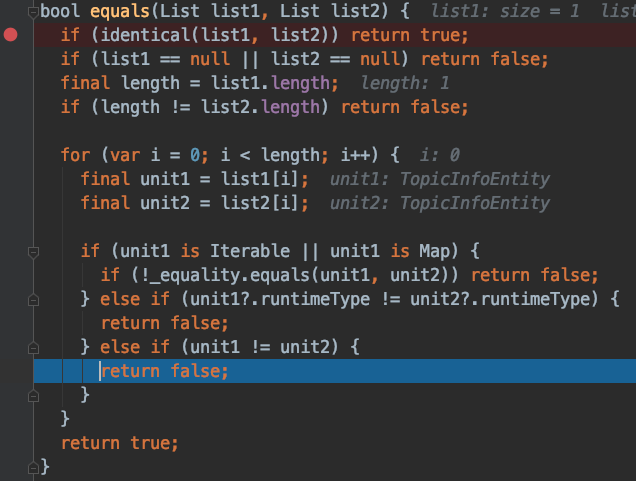Fold the 'if (unit1 is Iterable' block
Viewport: 636px width, 481px height.
pyautogui.click(x=33, y=251)
